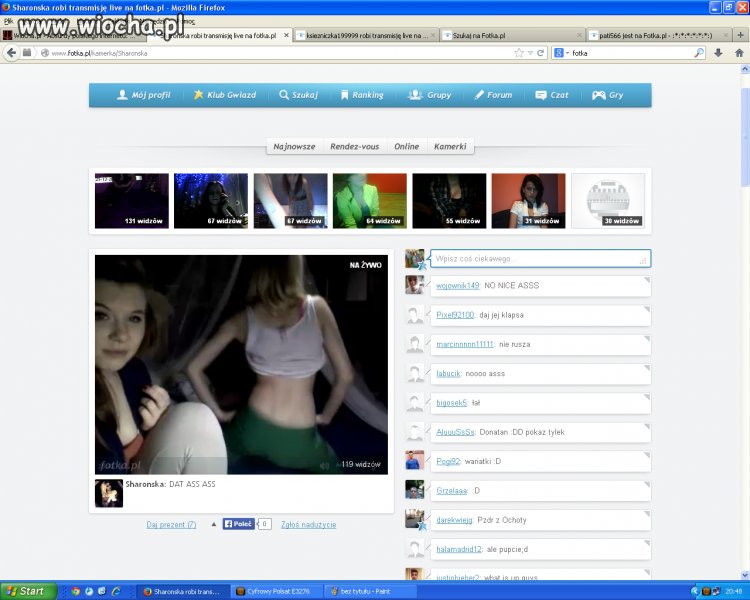Click the page scrollbar down arrow
750x600 pixels.
(745, 575)
